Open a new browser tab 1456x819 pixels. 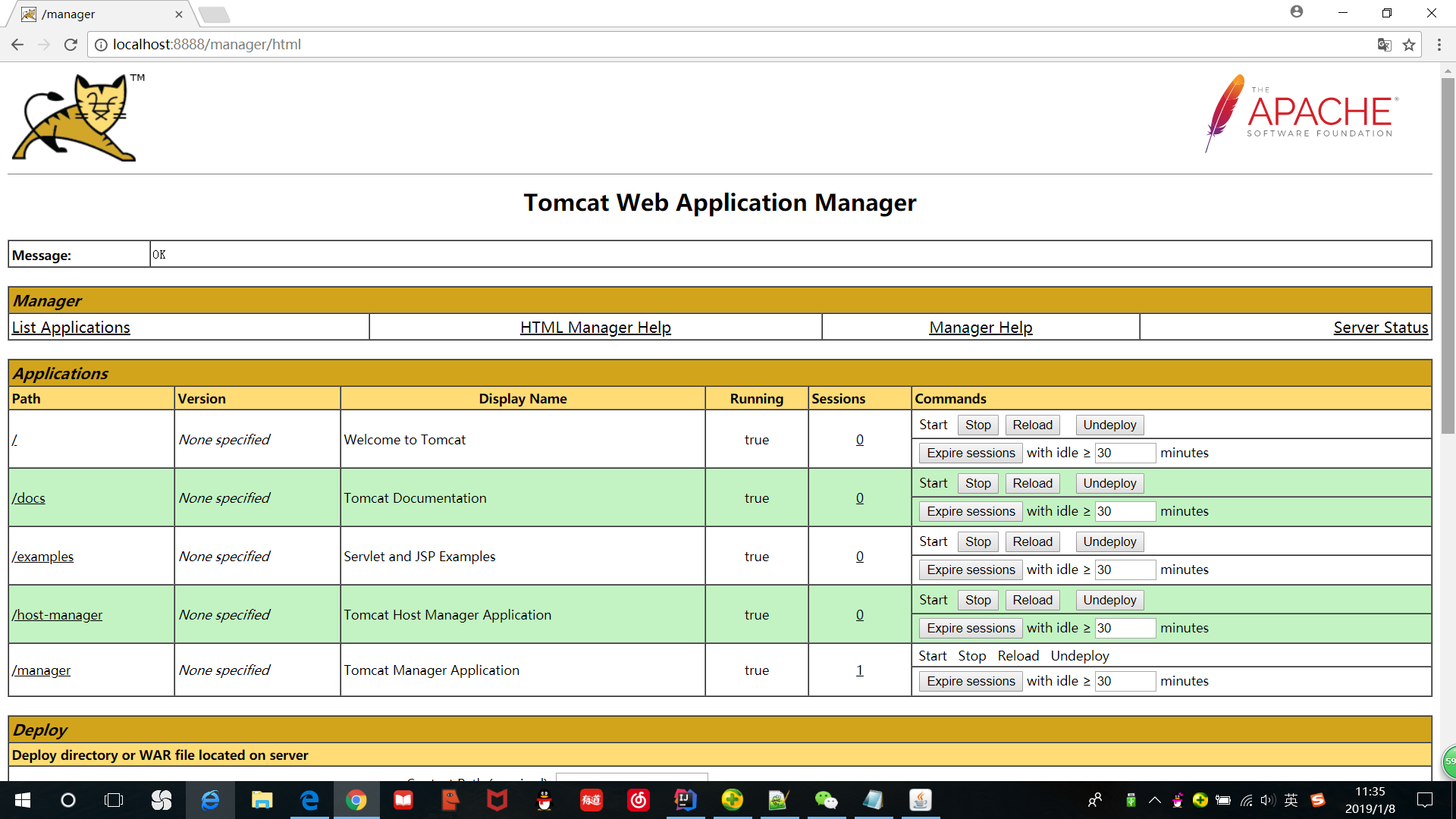click(x=215, y=14)
